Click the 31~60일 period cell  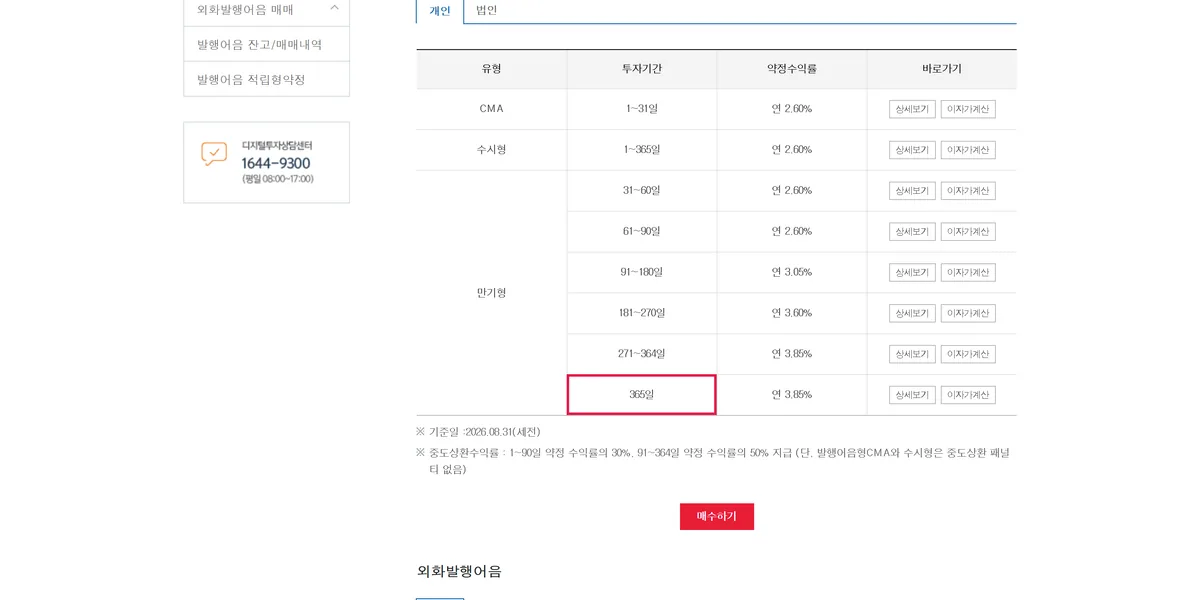coord(642,191)
